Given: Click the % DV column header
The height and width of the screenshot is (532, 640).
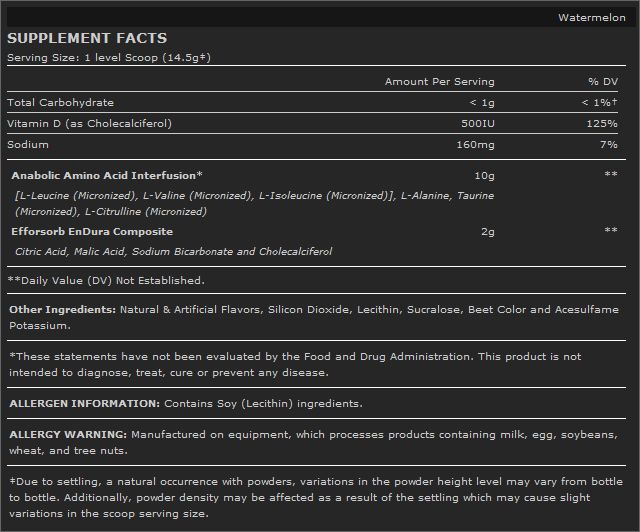Looking at the screenshot, I should [x=603, y=82].
